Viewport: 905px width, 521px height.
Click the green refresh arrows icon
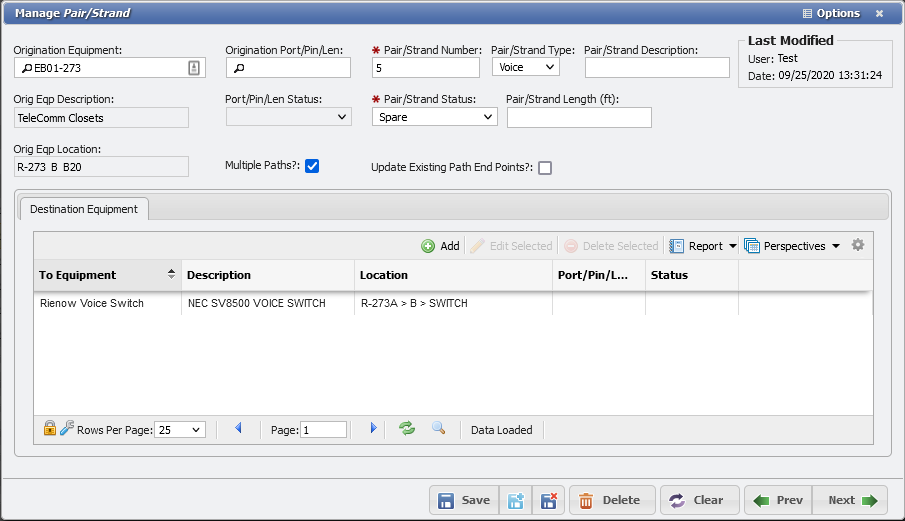point(407,429)
